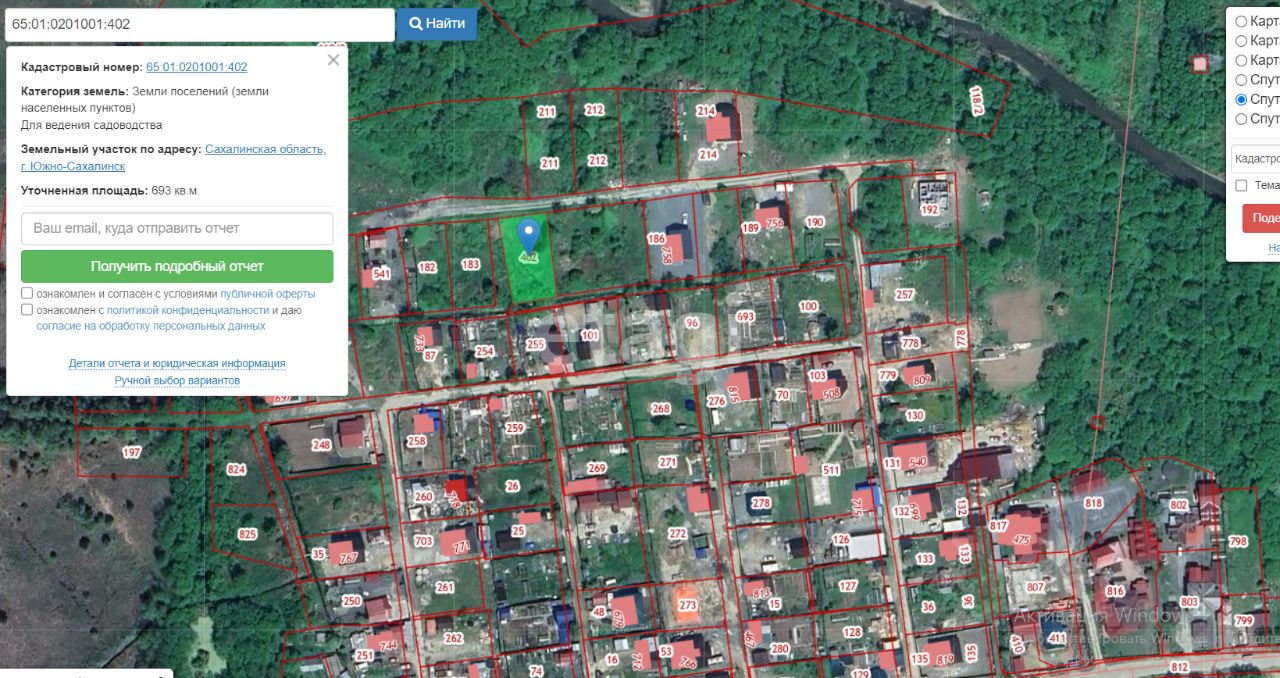Click parcel label 269 on the map
This screenshot has width=1280, height=678.
click(597, 469)
